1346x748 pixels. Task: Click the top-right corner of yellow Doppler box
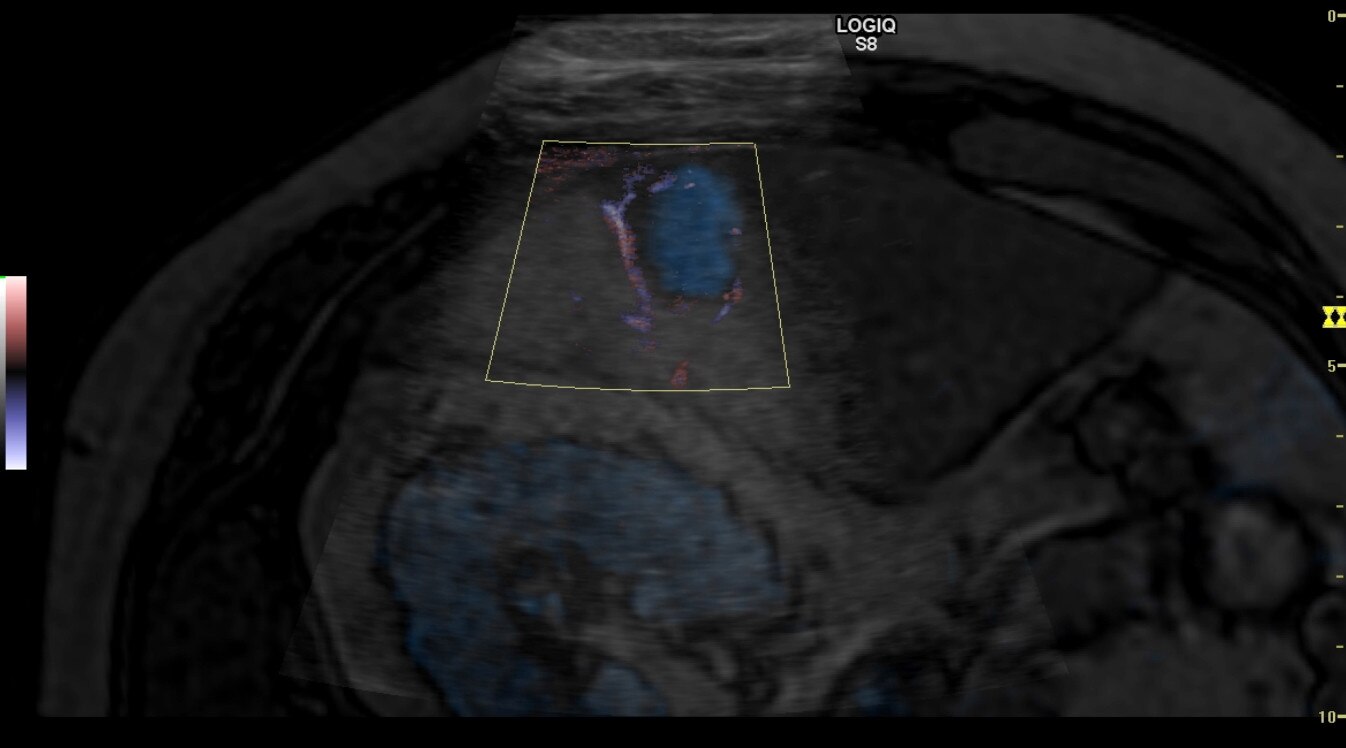[x=755, y=145]
